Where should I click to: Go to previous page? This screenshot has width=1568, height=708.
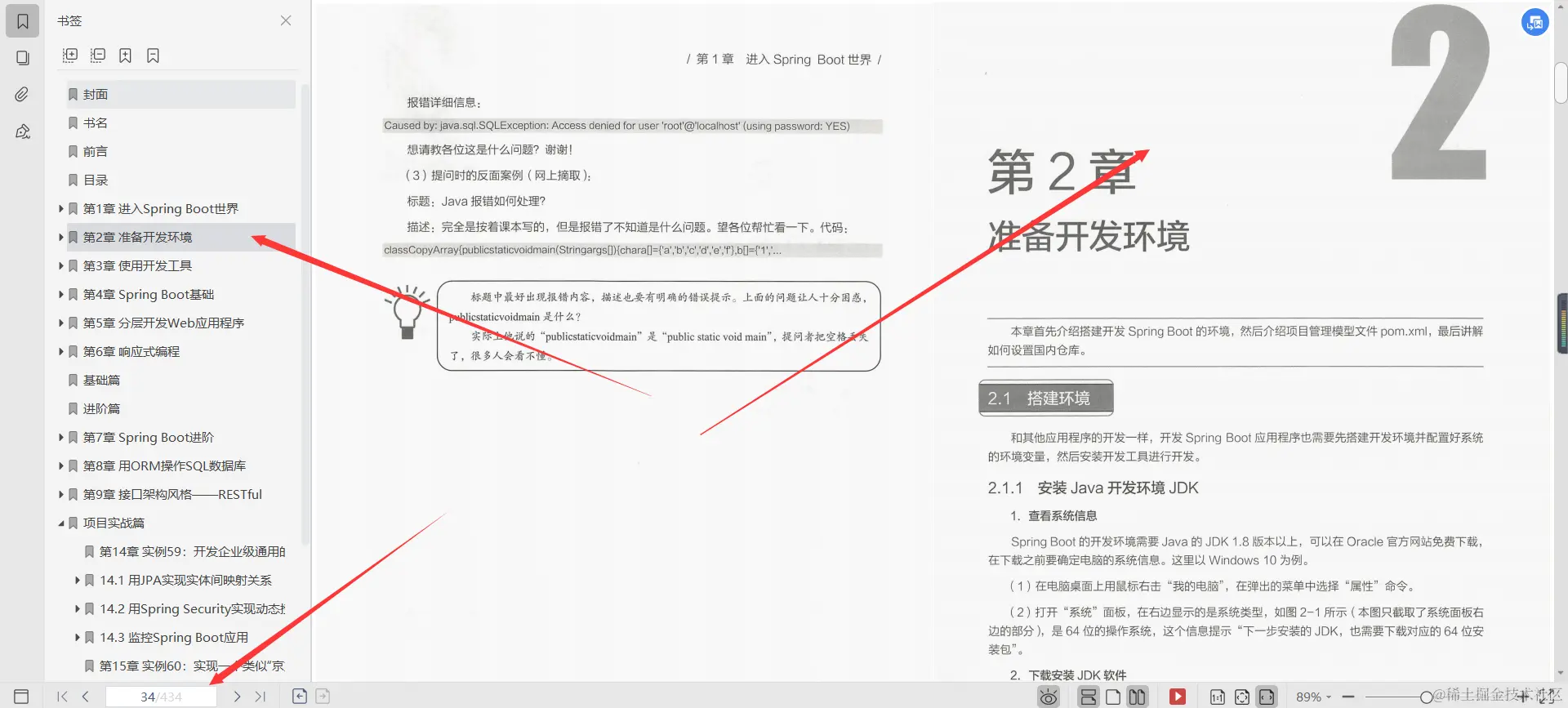coord(86,697)
